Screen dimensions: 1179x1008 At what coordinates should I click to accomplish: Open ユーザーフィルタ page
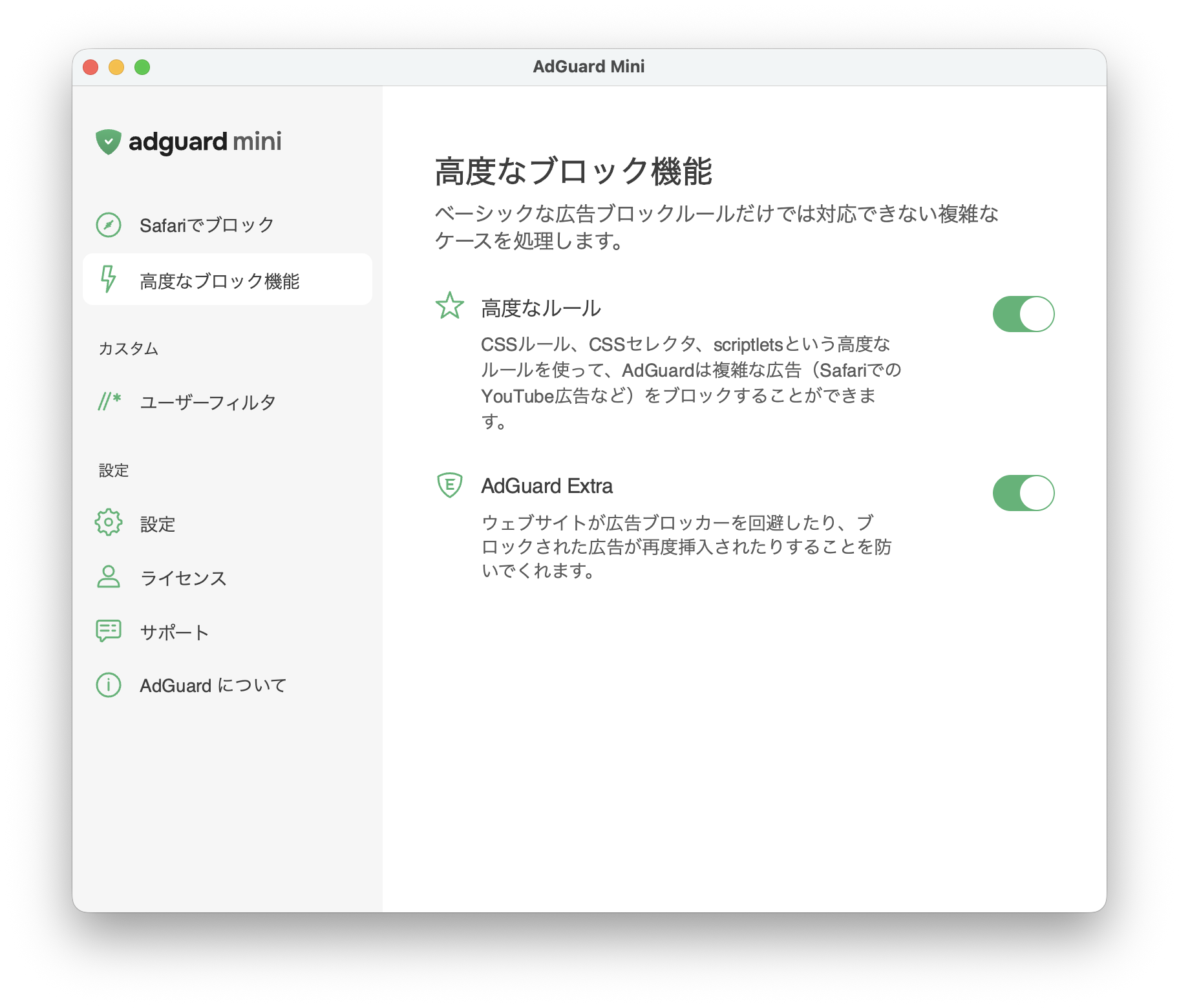228,402
